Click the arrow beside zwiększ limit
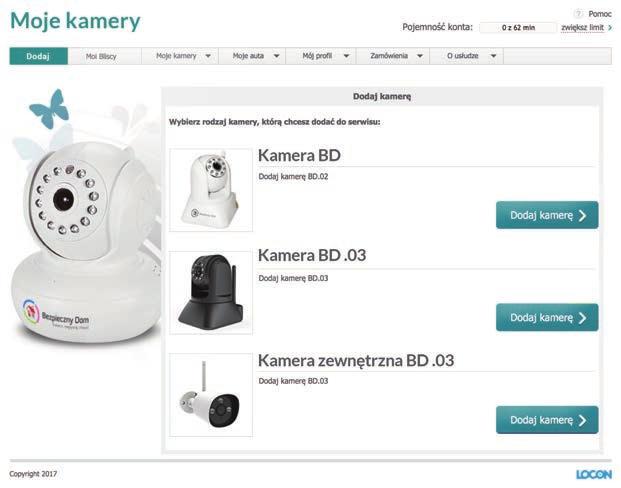621x488 pixels. pyautogui.click(x=610, y=27)
